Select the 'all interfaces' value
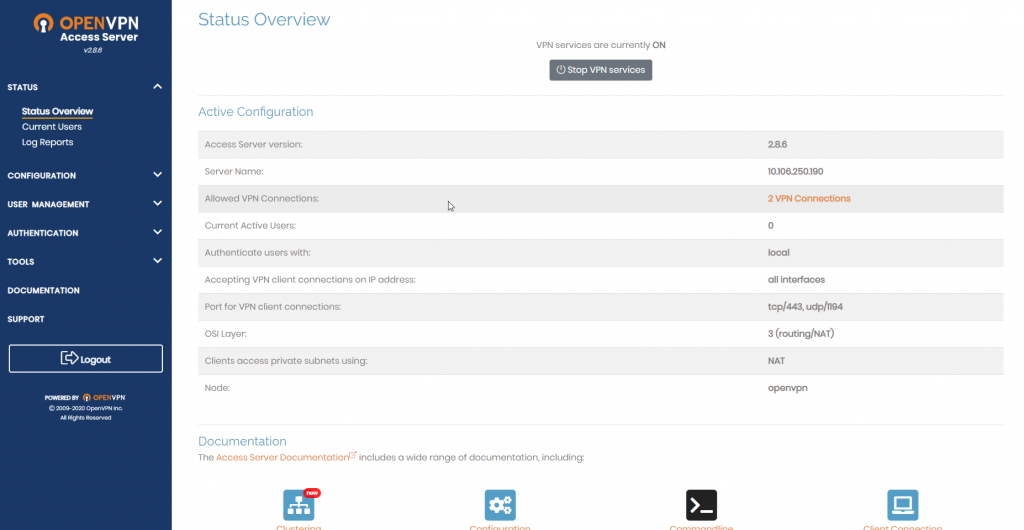 [x=796, y=279]
